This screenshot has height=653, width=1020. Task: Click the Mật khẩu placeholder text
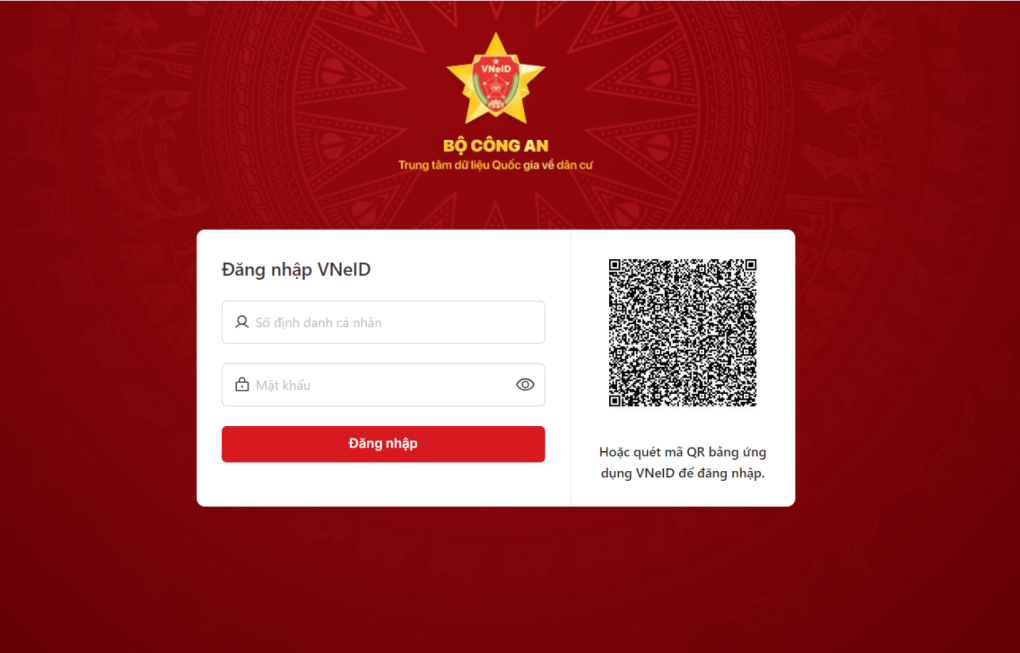(283, 385)
